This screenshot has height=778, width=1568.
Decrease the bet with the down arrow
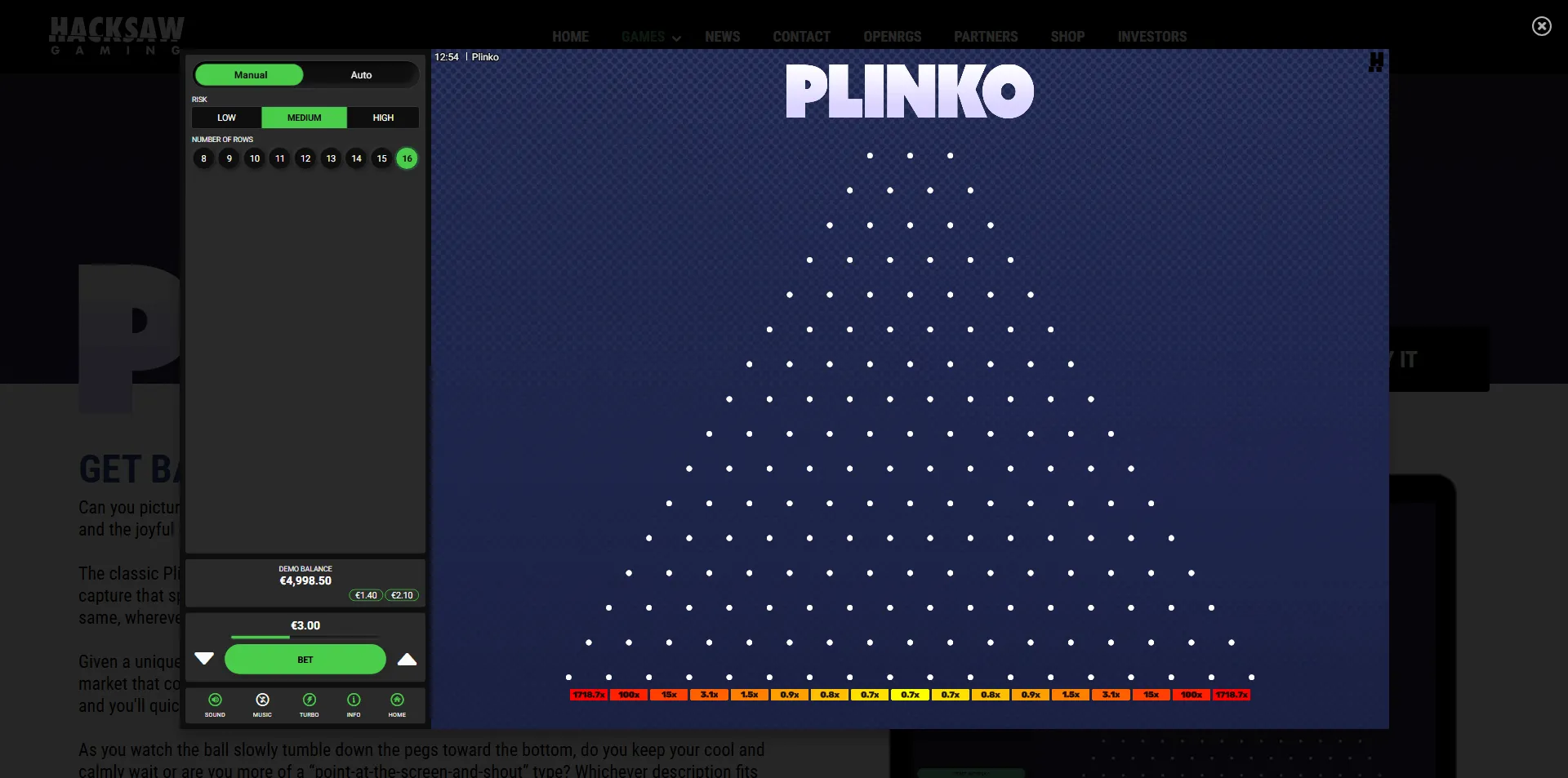(203, 659)
